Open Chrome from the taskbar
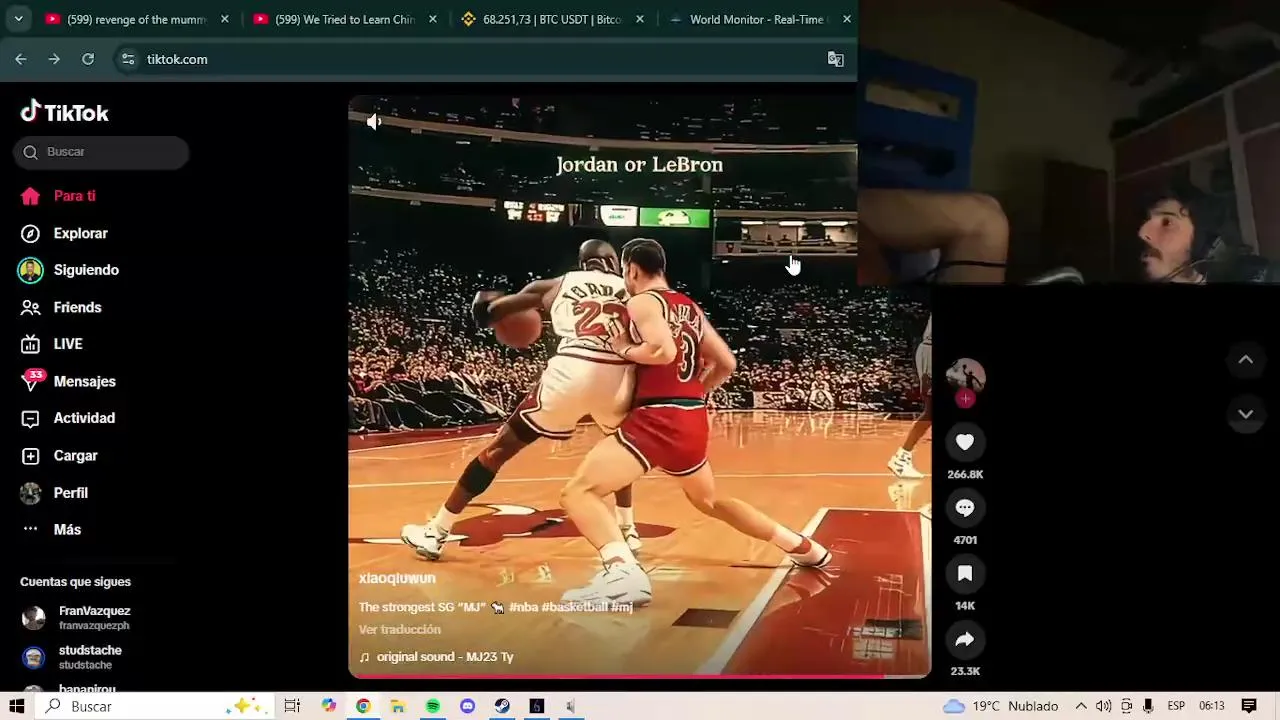Screen dimensions: 1280x720 pyautogui.click(x=363, y=706)
